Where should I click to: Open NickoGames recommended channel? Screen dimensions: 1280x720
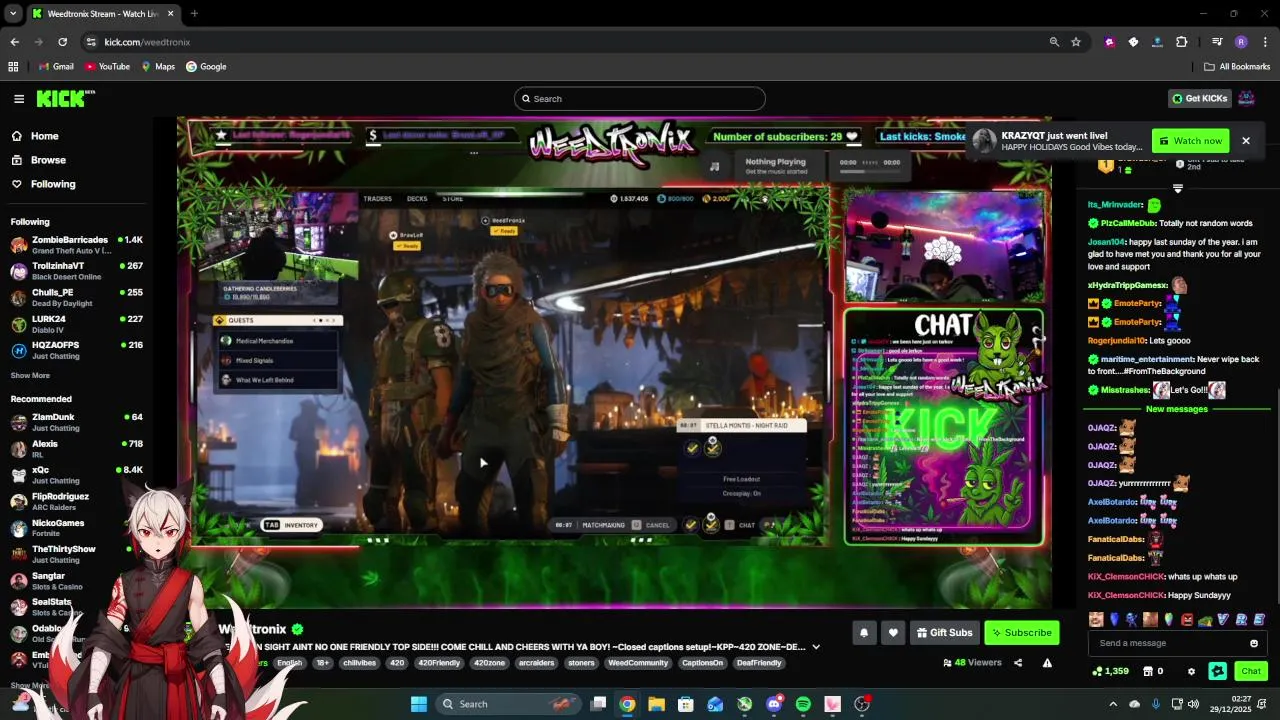coord(77,528)
